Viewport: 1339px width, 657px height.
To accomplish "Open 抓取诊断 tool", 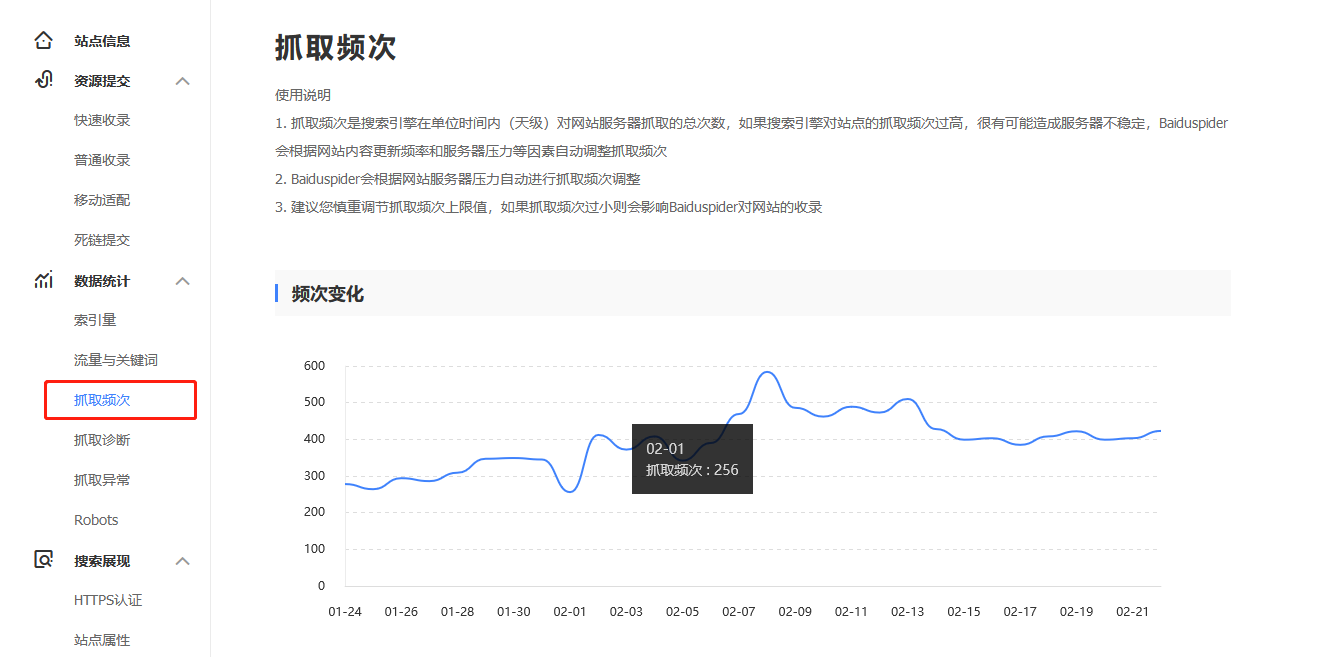I will (102, 440).
